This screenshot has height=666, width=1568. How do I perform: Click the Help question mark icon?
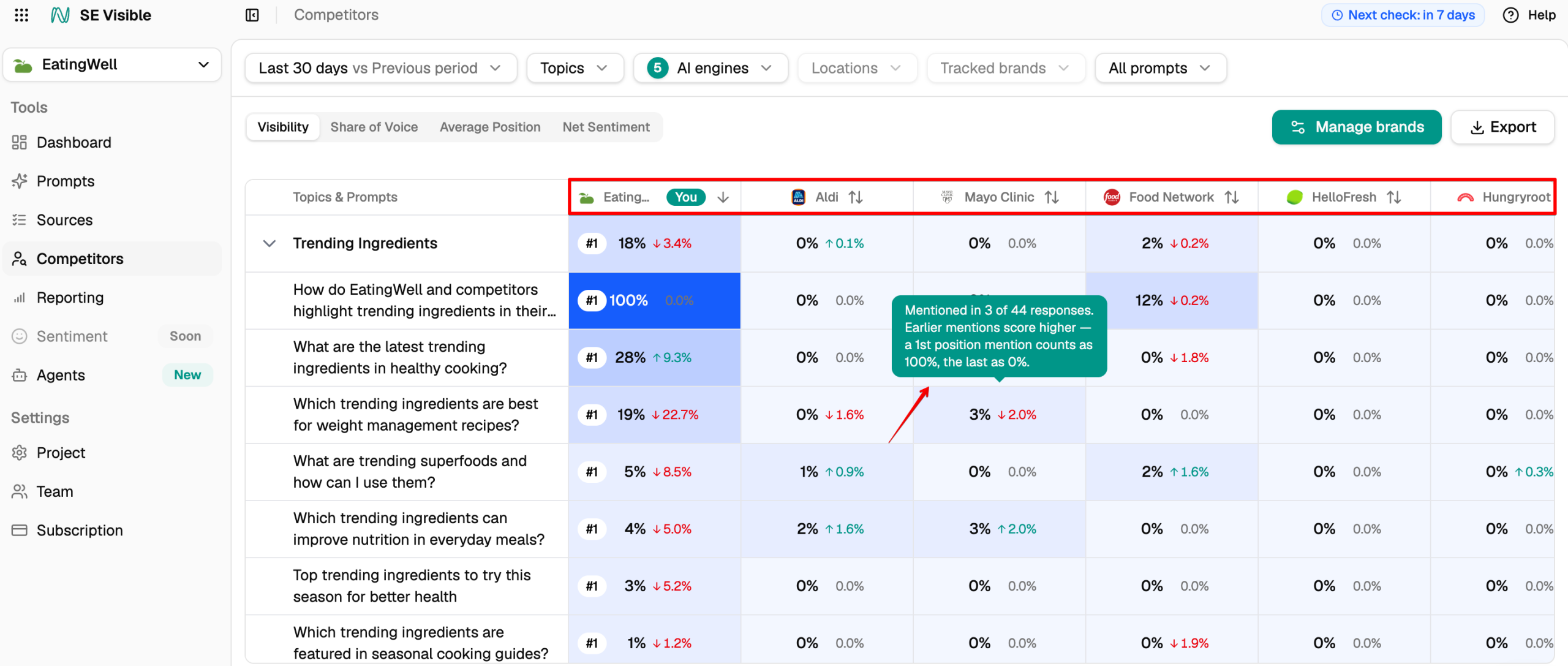(1511, 15)
